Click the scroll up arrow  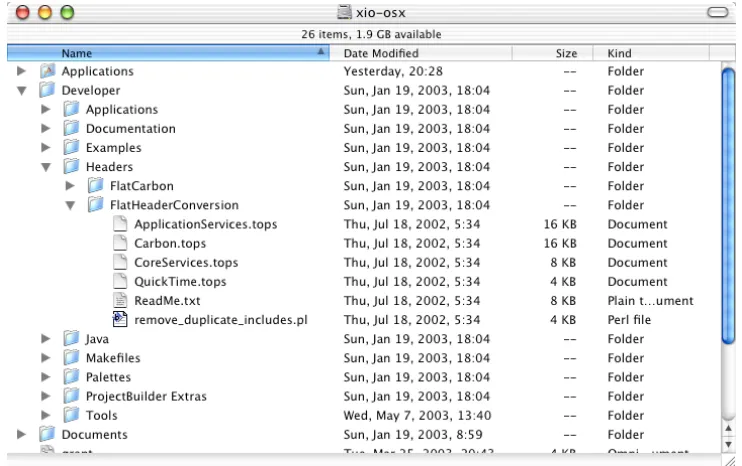[x=728, y=429]
